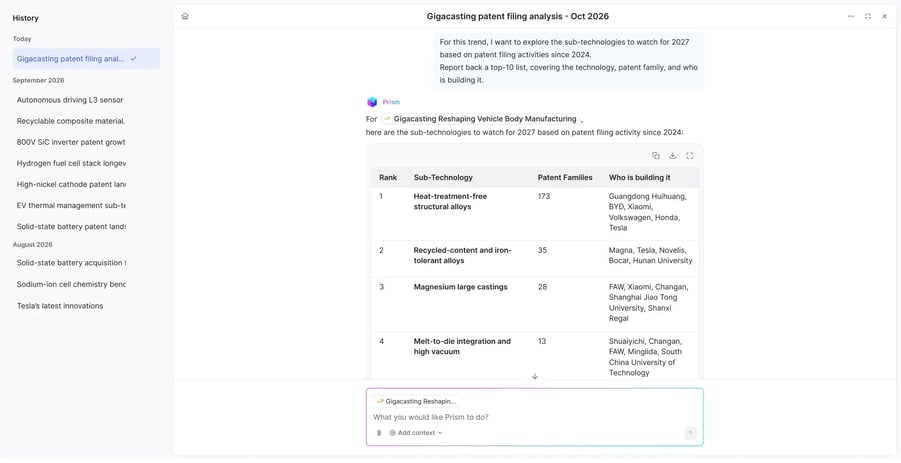Jump to latest with down arrow
The image size is (901, 463).
[534, 376]
